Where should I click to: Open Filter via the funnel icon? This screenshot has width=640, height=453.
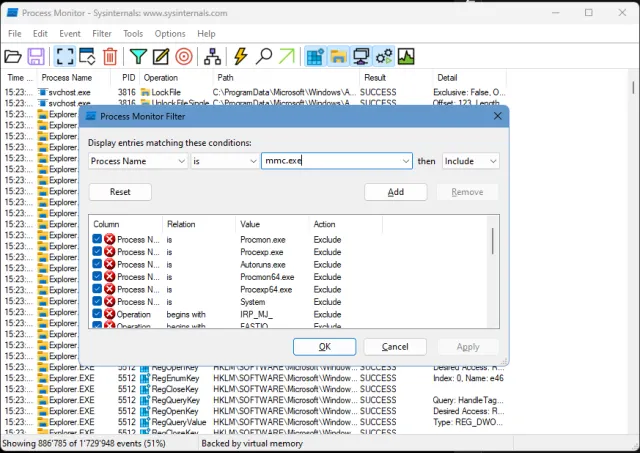(138, 57)
